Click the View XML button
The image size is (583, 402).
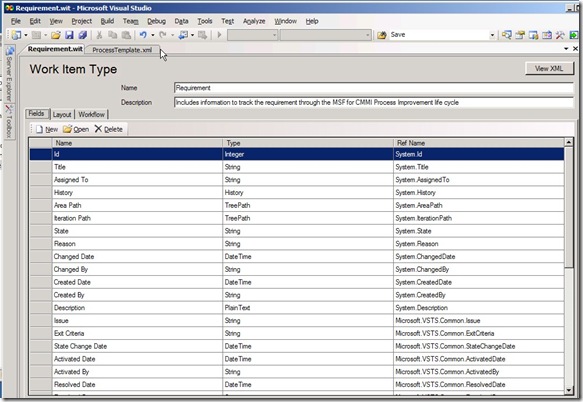point(549,68)
